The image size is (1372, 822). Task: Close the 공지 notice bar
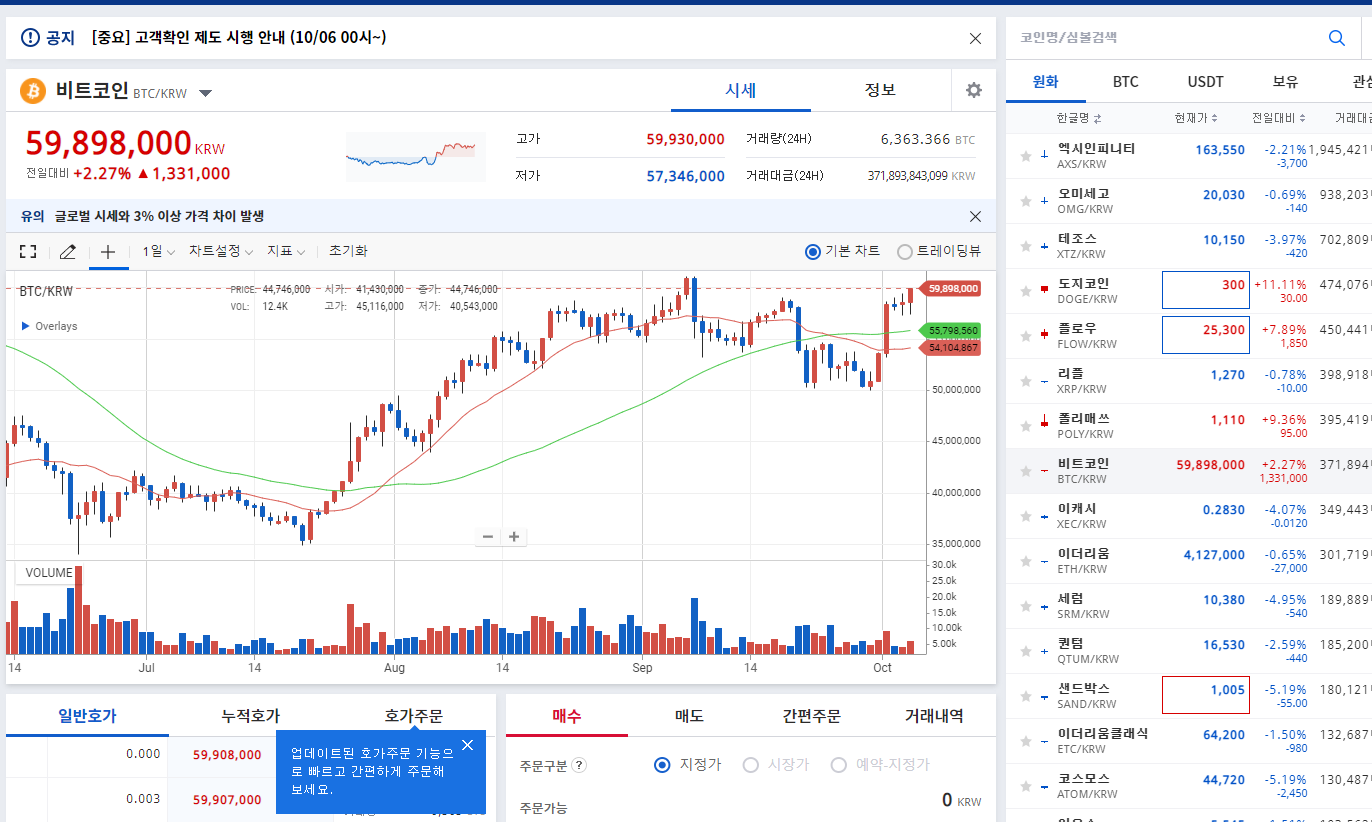(975, 38)
